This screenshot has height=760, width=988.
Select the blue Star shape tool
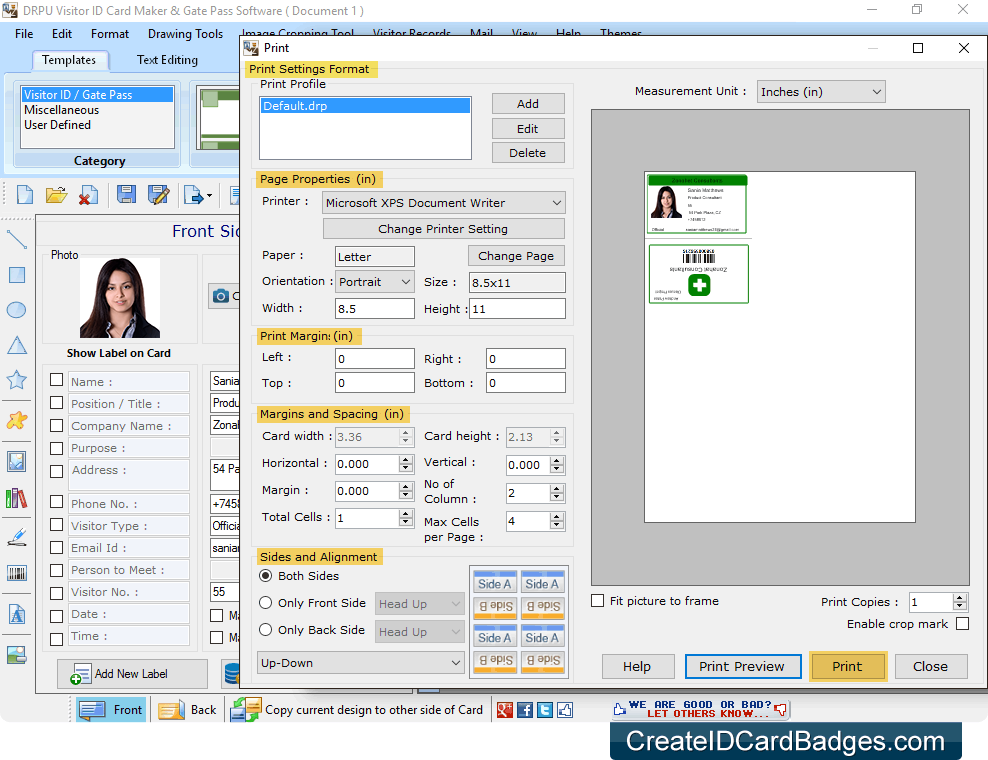(x=16, y=380)
